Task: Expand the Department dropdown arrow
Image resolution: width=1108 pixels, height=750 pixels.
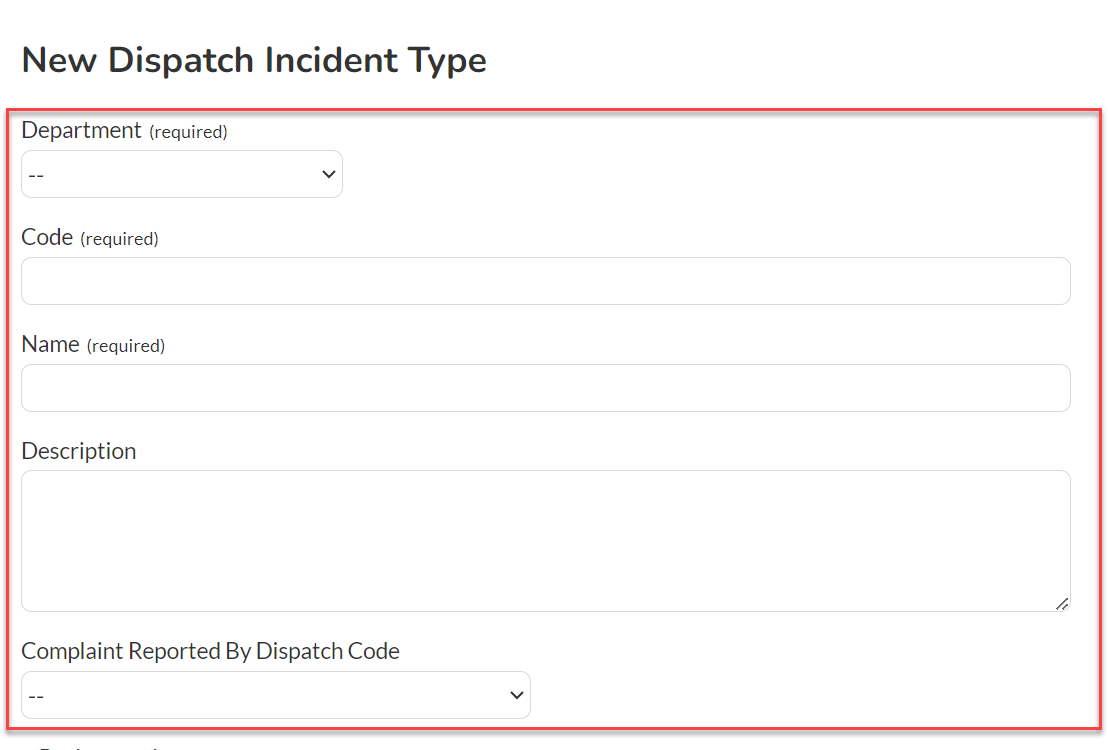Action: (x=329, y=174)
